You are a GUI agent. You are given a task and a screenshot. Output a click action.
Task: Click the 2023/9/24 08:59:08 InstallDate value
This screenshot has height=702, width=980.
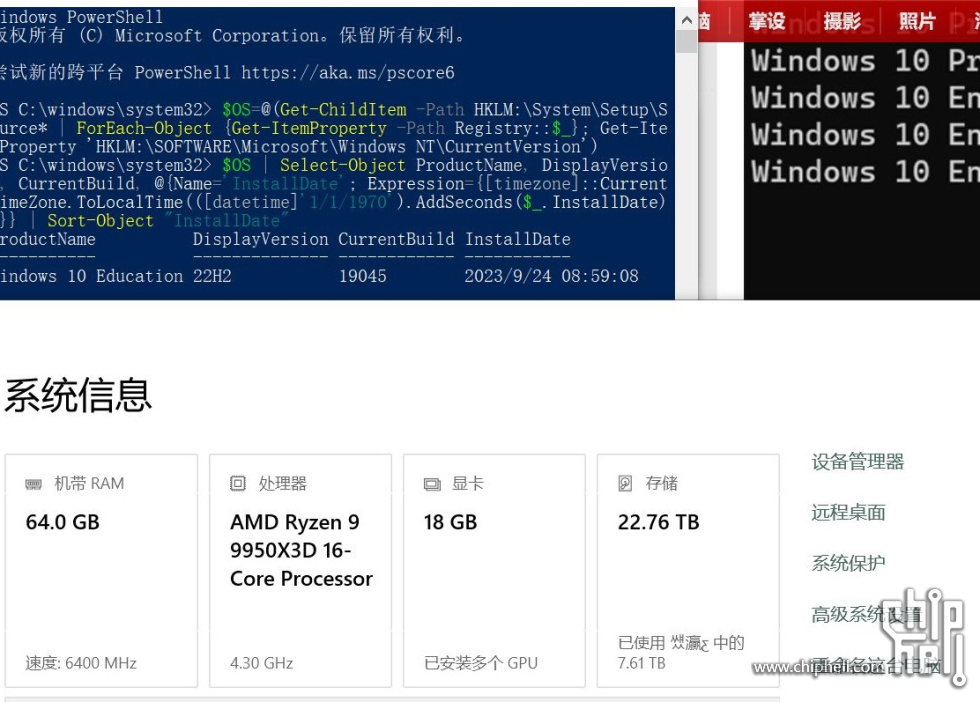coord(551,276)
